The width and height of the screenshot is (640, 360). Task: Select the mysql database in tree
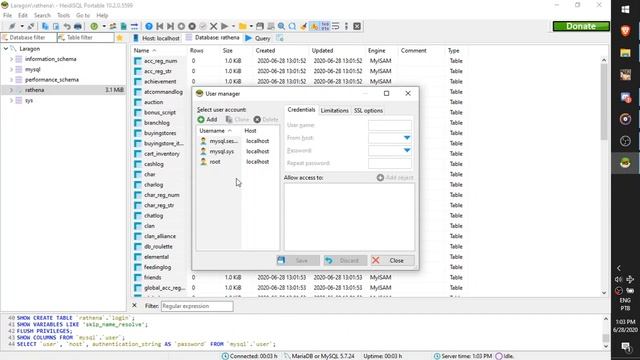point(33,69)
